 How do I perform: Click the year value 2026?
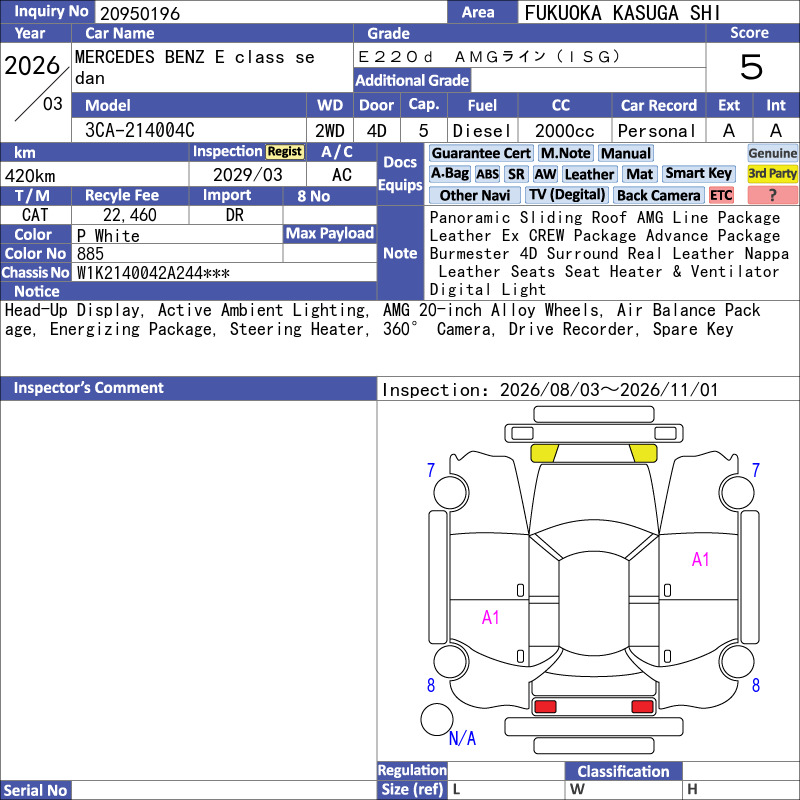(x=32, y=66)
